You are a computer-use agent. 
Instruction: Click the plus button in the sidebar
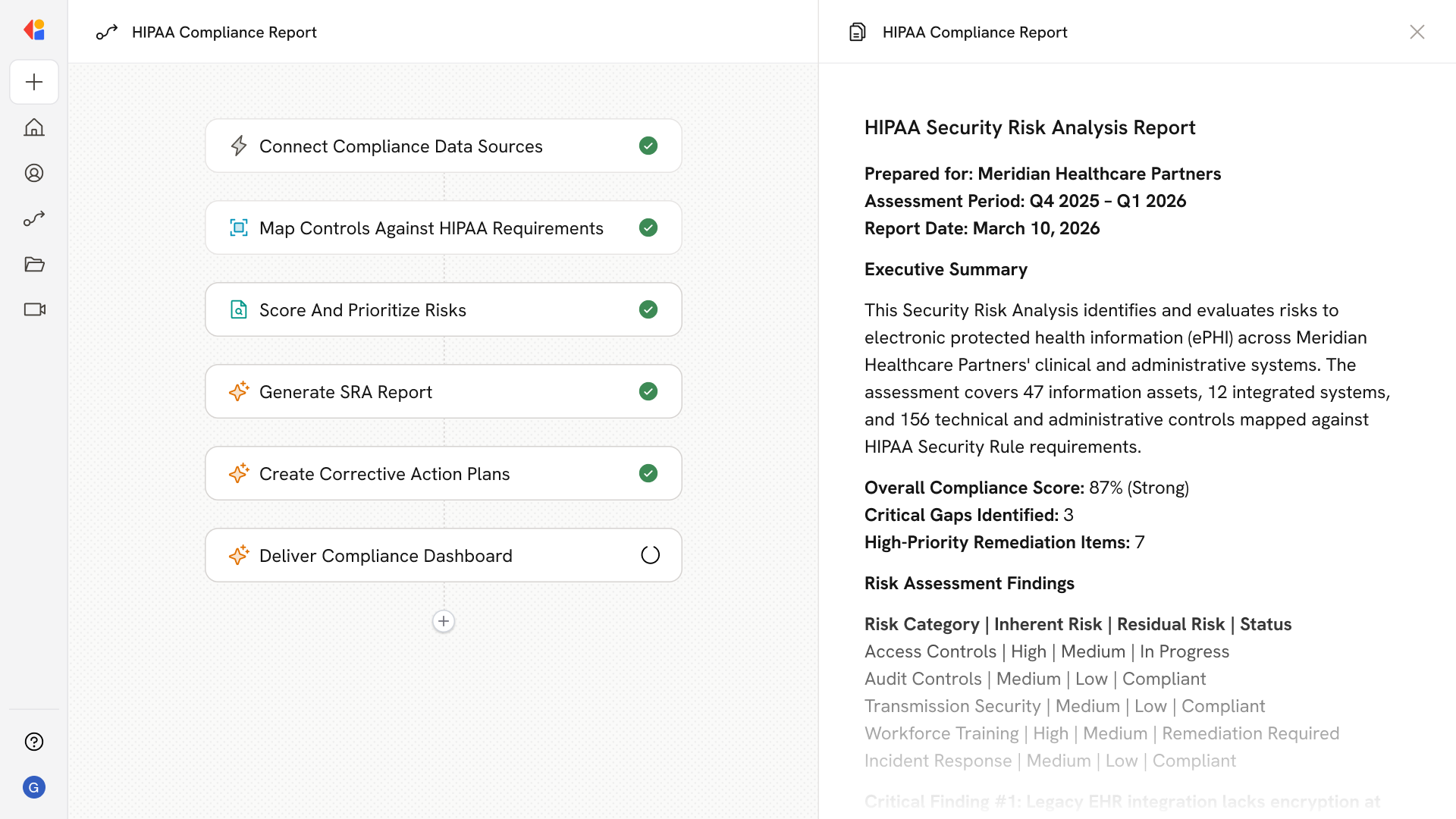click(x=34, y=82)
